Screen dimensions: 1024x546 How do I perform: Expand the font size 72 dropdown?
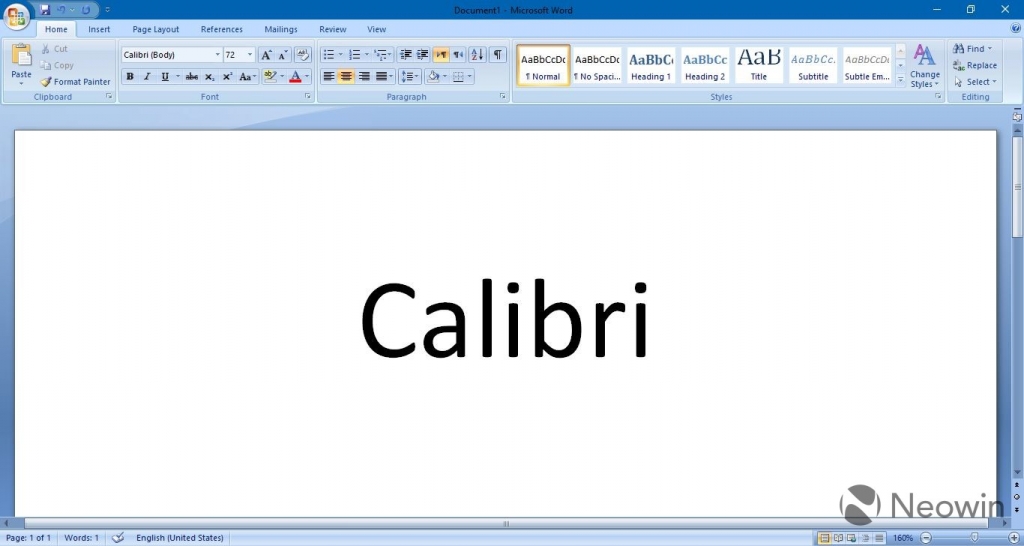coord(250,55)
